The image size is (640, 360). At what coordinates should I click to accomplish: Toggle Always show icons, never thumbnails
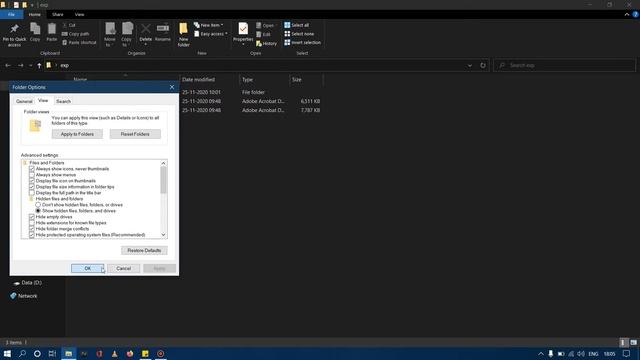point(32,169)
